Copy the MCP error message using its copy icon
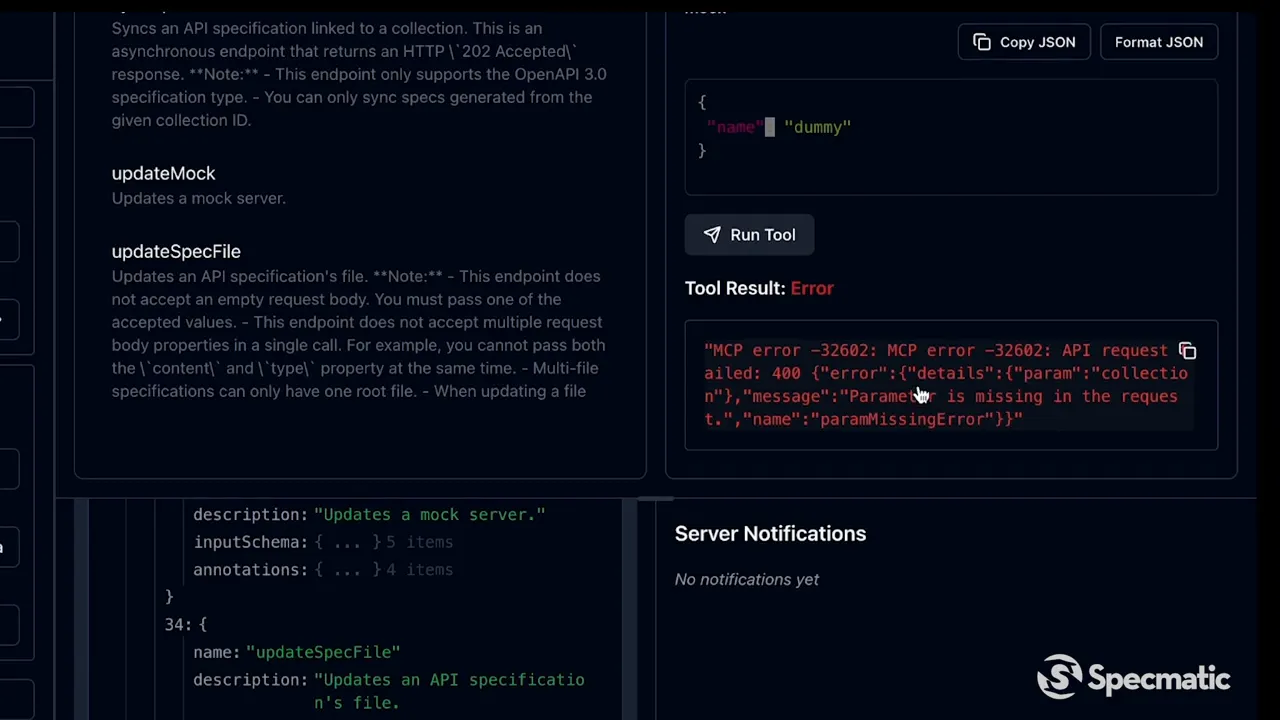Viewport: 1280px width, 720px height. [x=1187, y=351]
